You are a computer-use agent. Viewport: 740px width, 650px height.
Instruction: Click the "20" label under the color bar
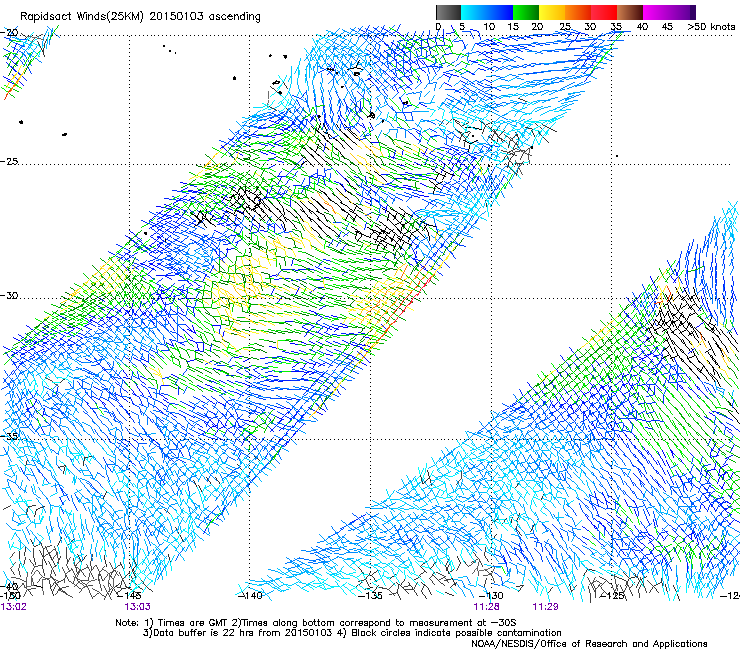tap(537, 26)
